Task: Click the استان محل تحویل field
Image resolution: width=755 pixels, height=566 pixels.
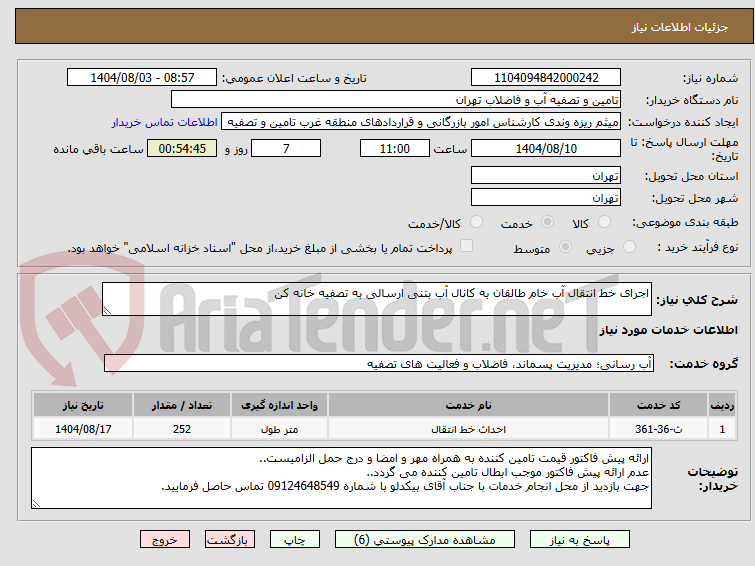Action: coord(546,175)
